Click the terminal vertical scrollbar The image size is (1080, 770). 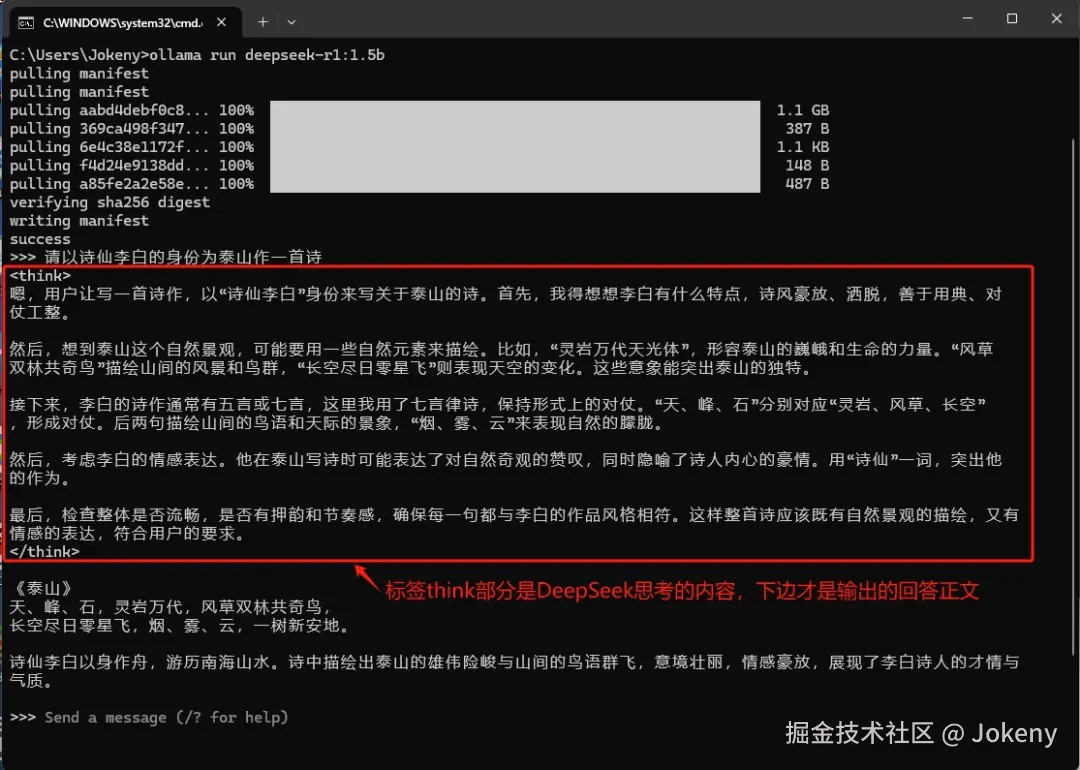tap(1074, 396)
